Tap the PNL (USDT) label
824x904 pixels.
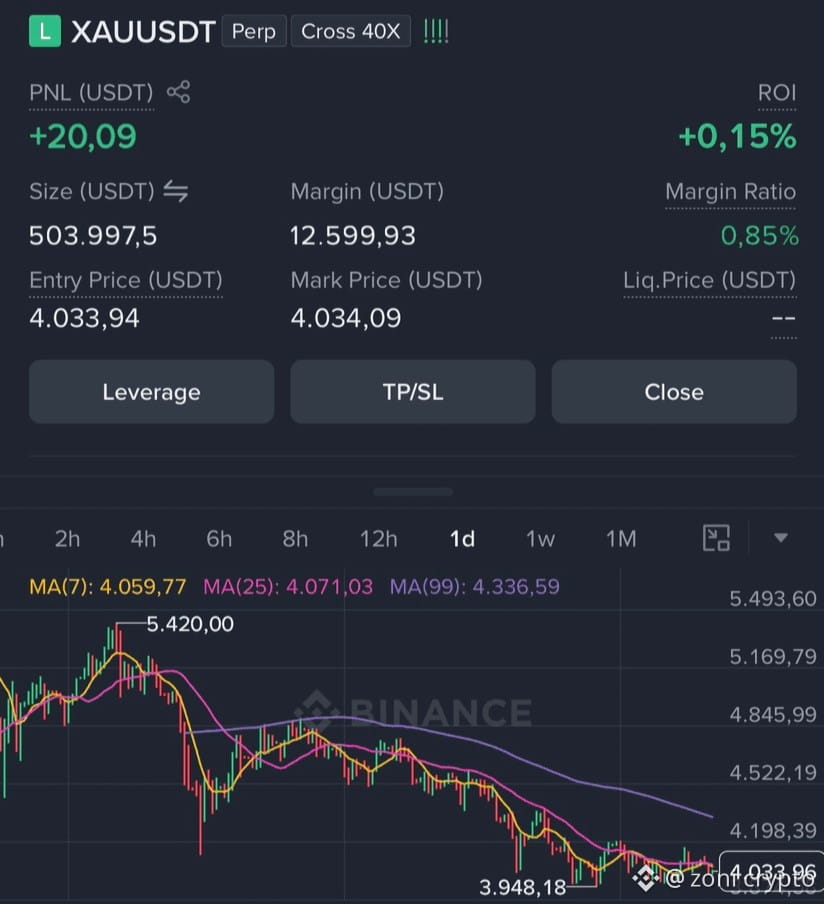91,93
